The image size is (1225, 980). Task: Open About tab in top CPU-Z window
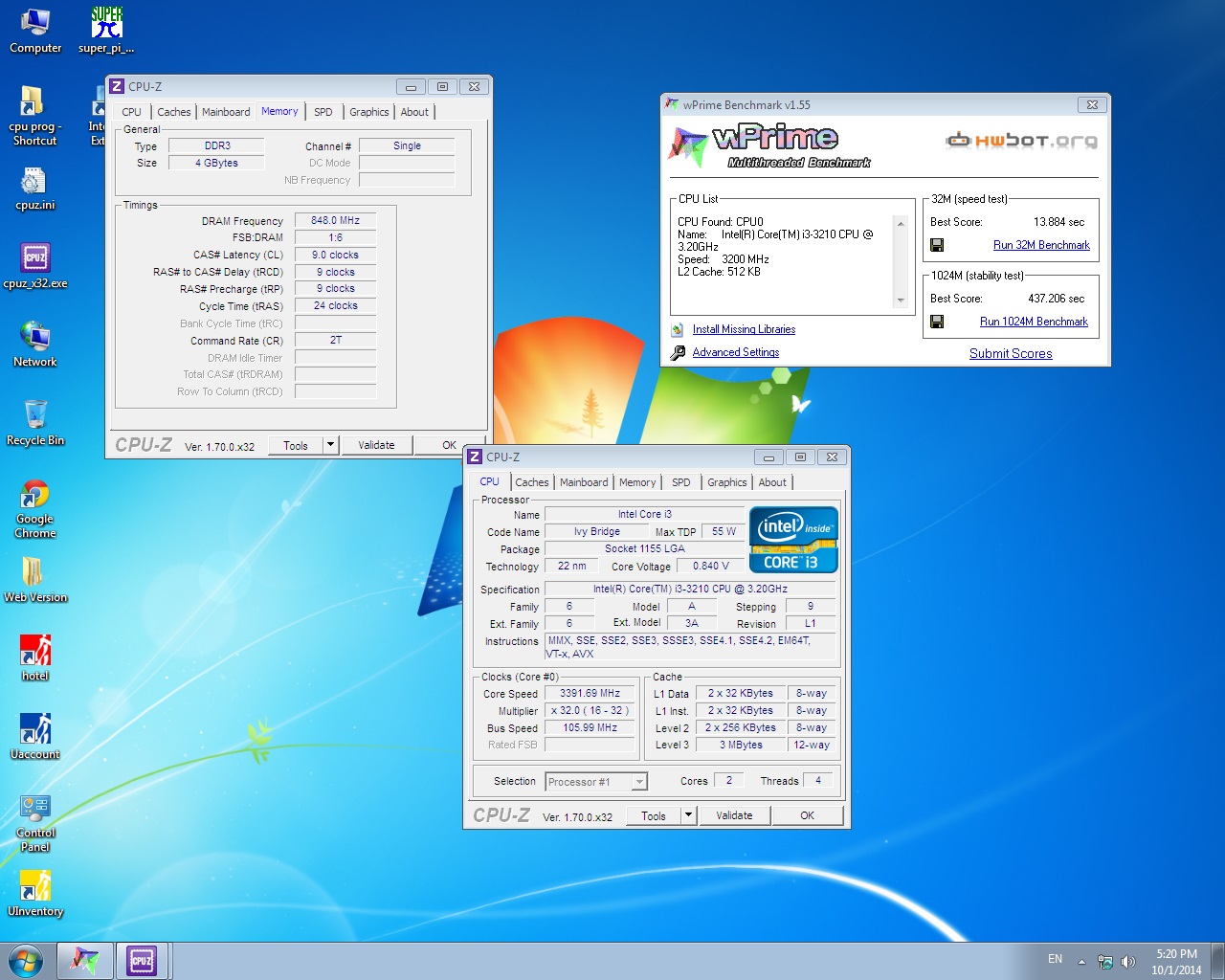click(x=414, y=112)
